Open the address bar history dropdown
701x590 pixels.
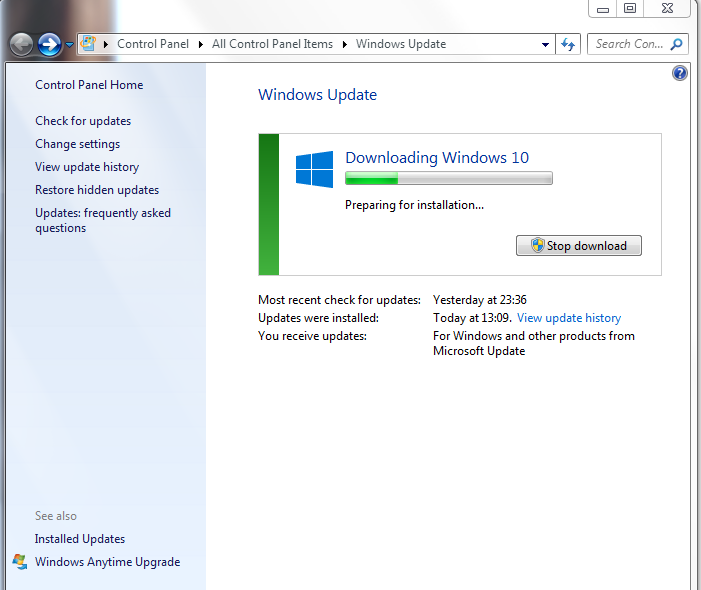click(x=545, y=45)
